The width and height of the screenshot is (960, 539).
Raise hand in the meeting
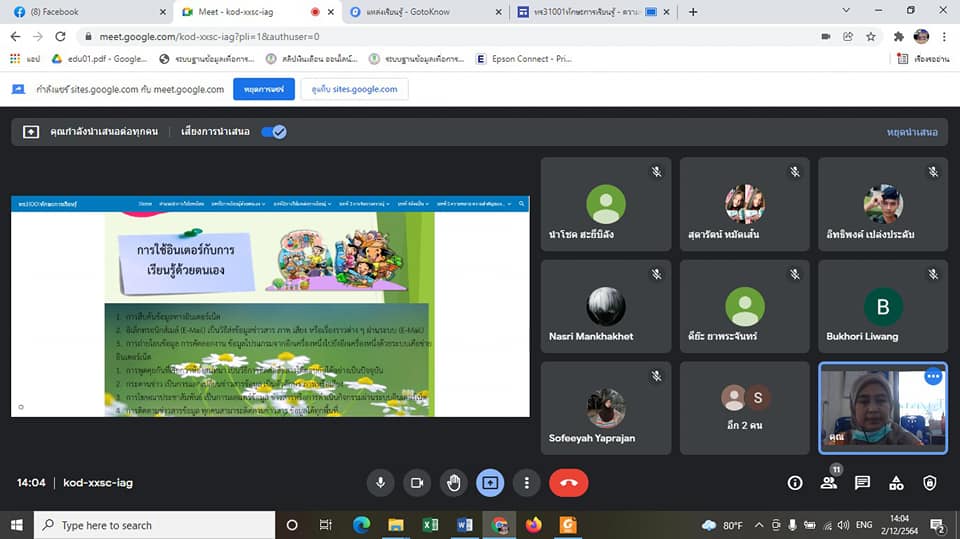click(454, 482)
